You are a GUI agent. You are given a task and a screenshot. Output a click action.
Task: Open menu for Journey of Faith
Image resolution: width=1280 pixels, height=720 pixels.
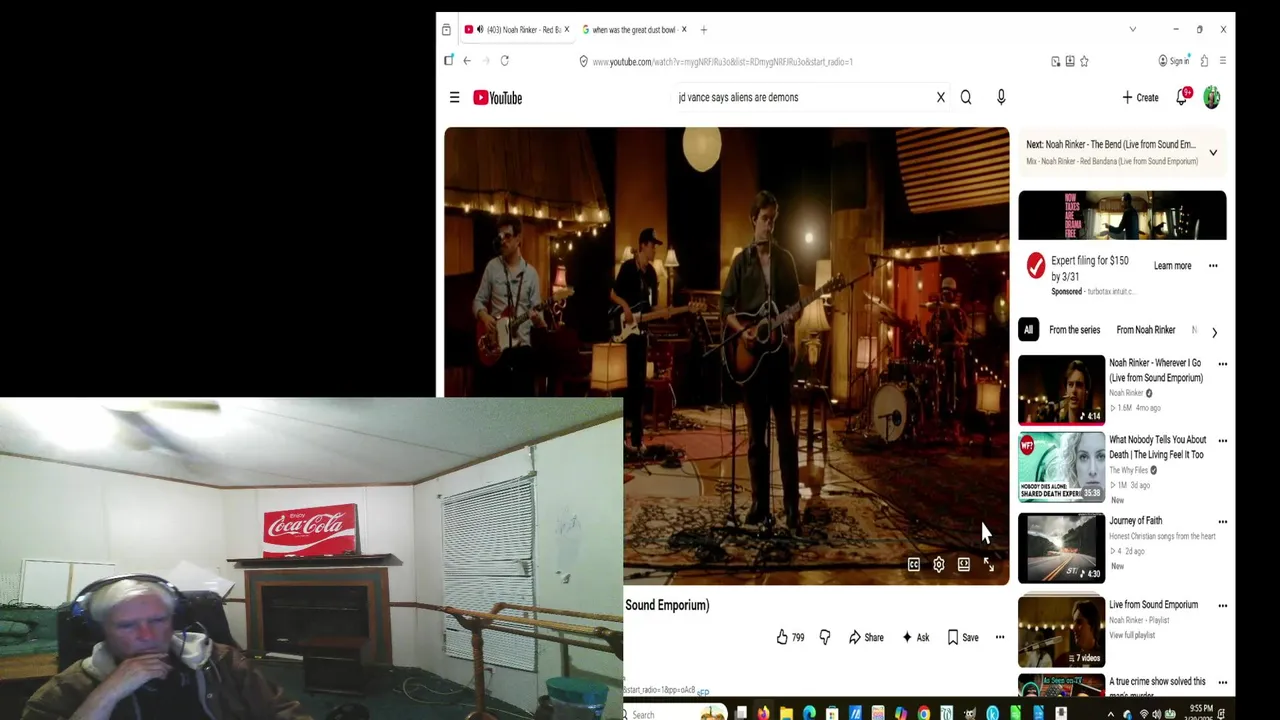tap(1222, 522)
